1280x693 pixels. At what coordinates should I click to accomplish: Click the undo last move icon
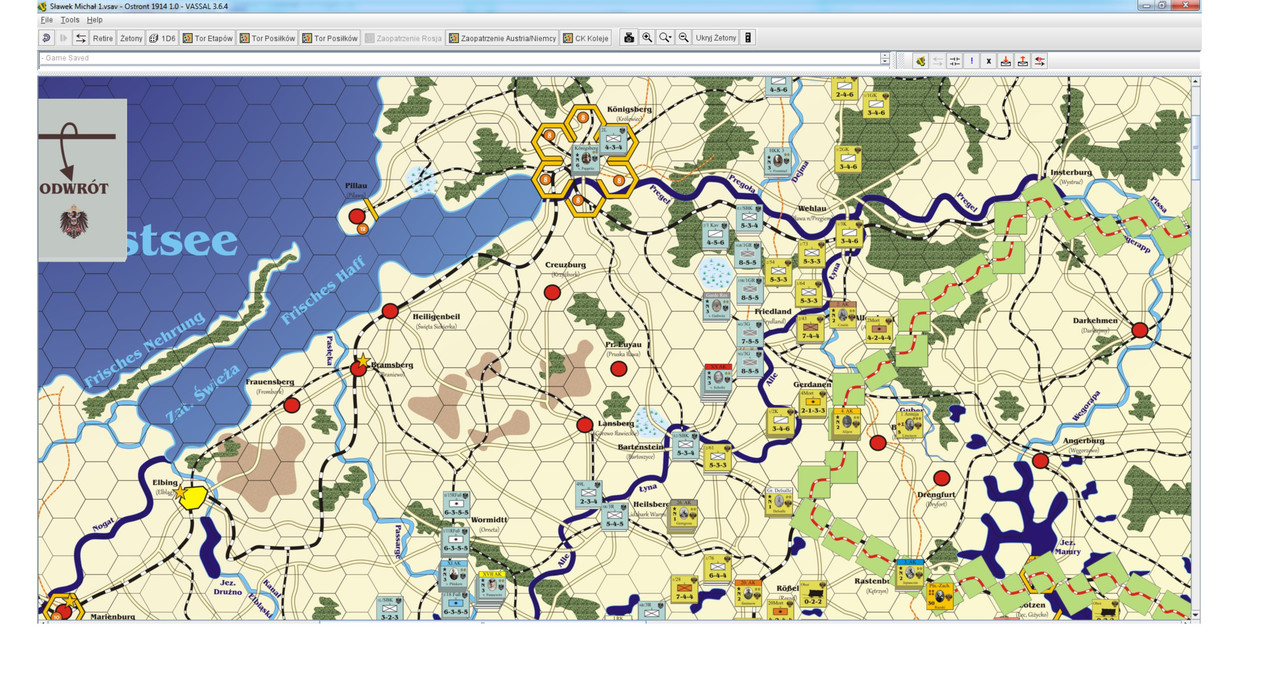pos(47,38)
